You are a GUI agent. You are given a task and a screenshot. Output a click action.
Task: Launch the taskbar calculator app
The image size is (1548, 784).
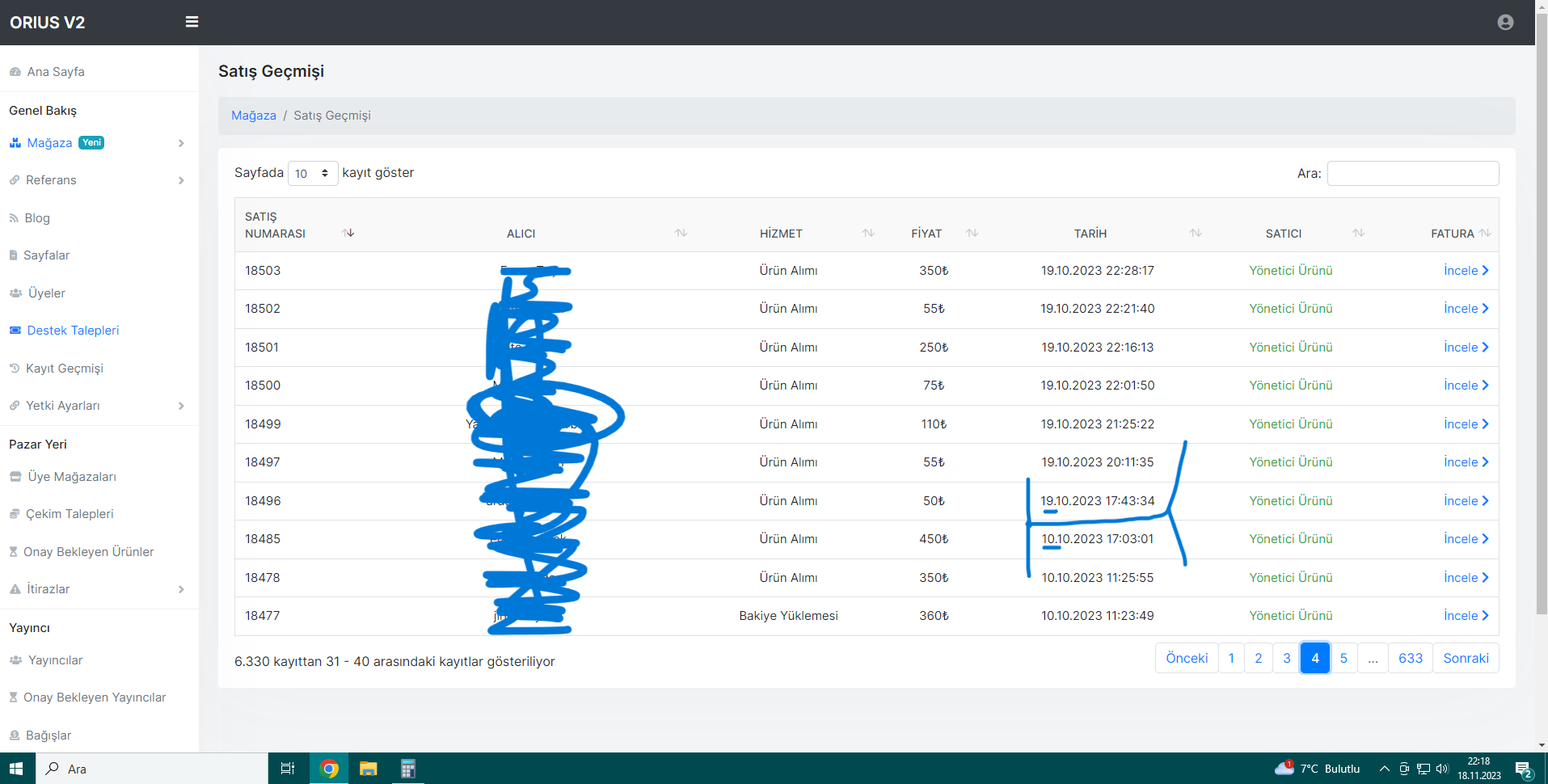407,769
